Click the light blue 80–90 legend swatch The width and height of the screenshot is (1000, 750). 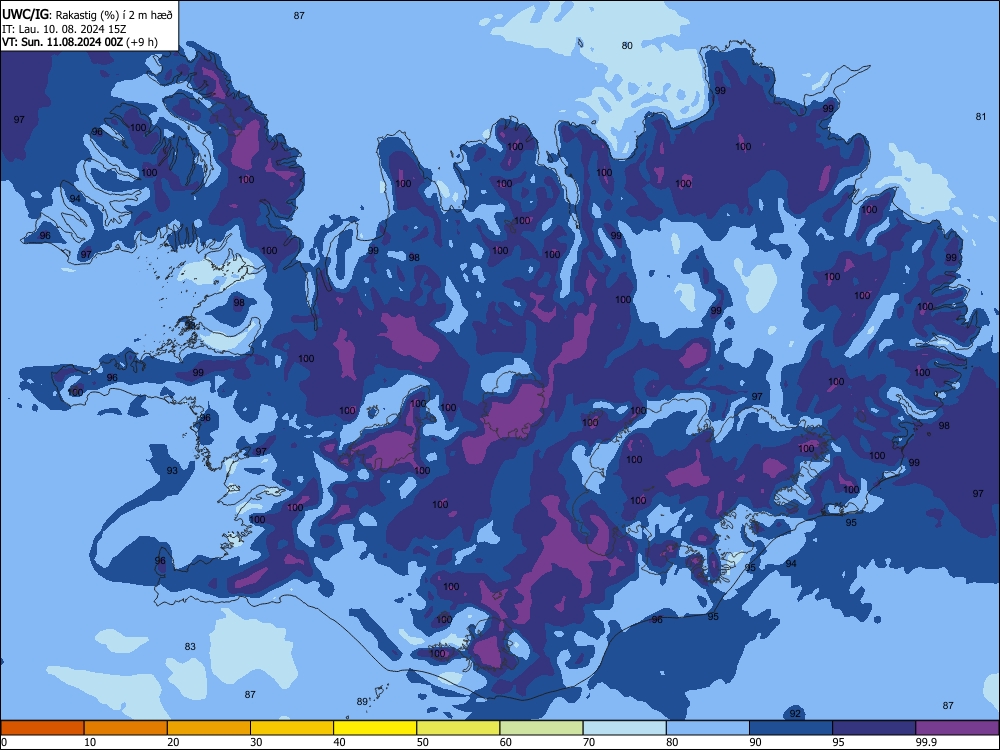(x=708, y=728)
